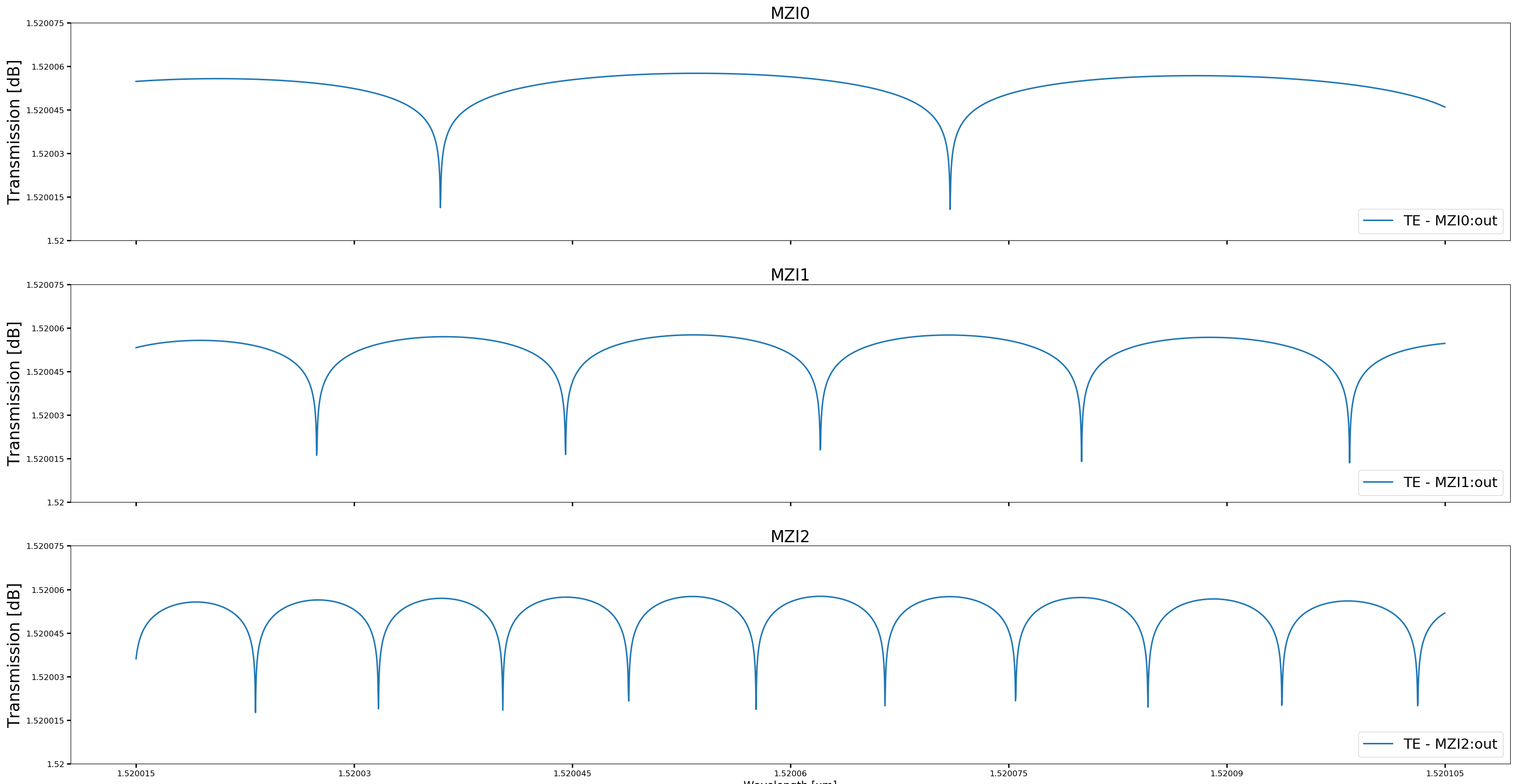Click the first dip in the MZI0 curve

click(440, 203)
